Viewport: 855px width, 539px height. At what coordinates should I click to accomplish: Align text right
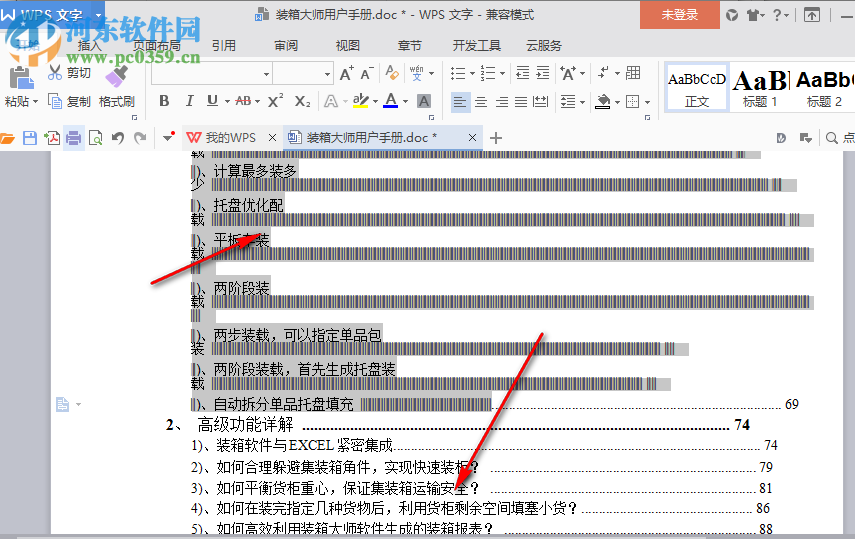pyautogui.click(x=501, y=101)
